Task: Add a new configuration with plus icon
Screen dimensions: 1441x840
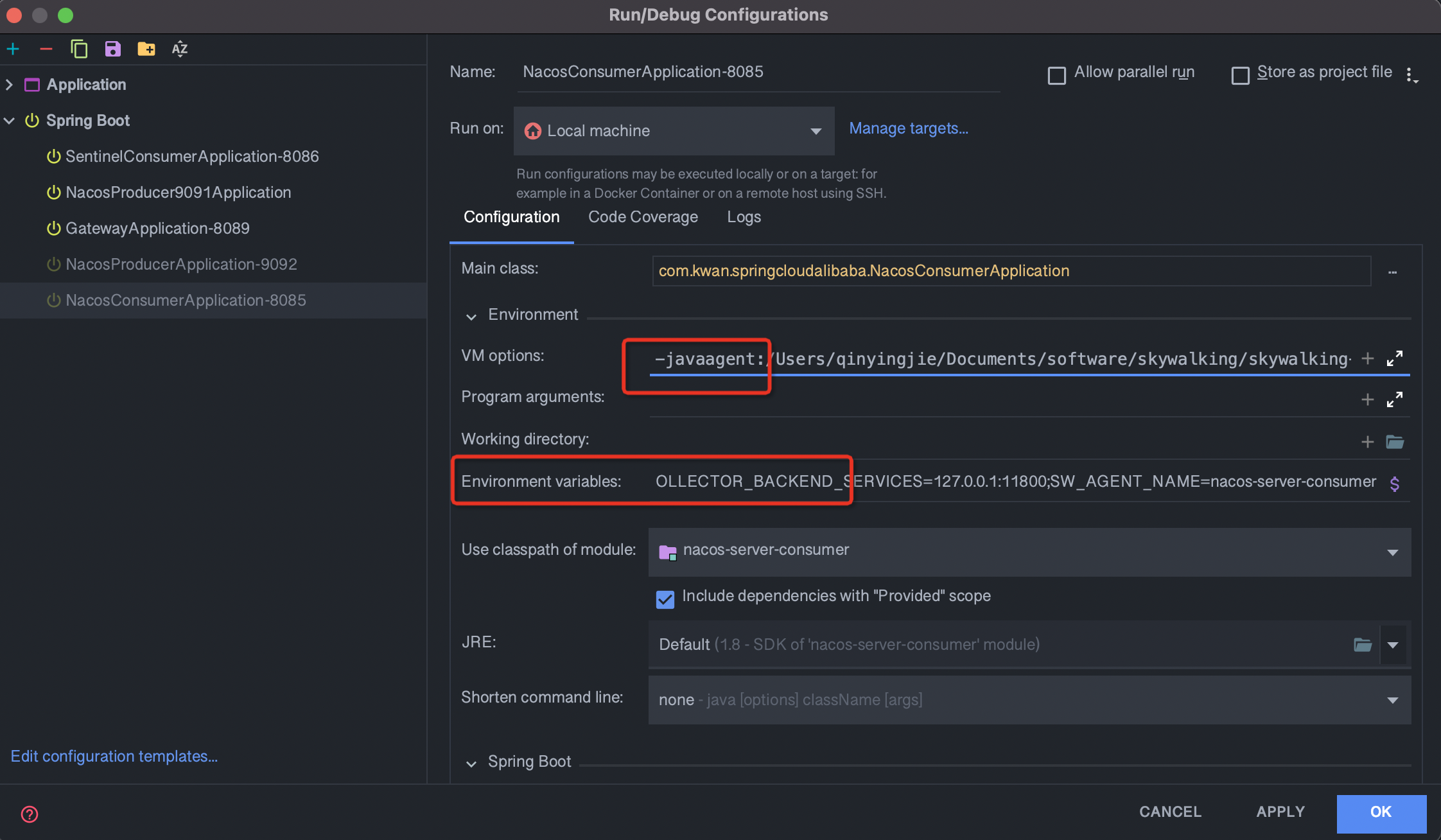Action: 13,49
